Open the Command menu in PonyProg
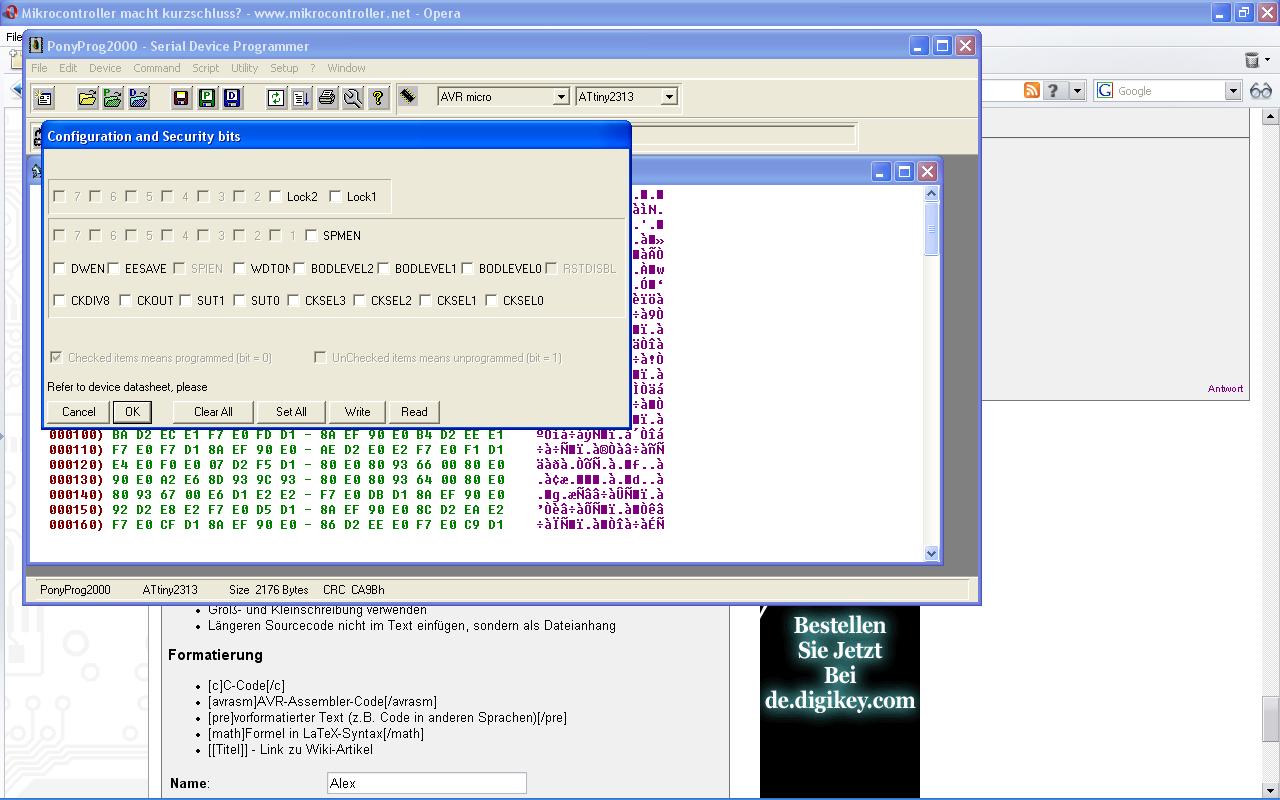The image size is (1280, 800). tap(157, 68)
